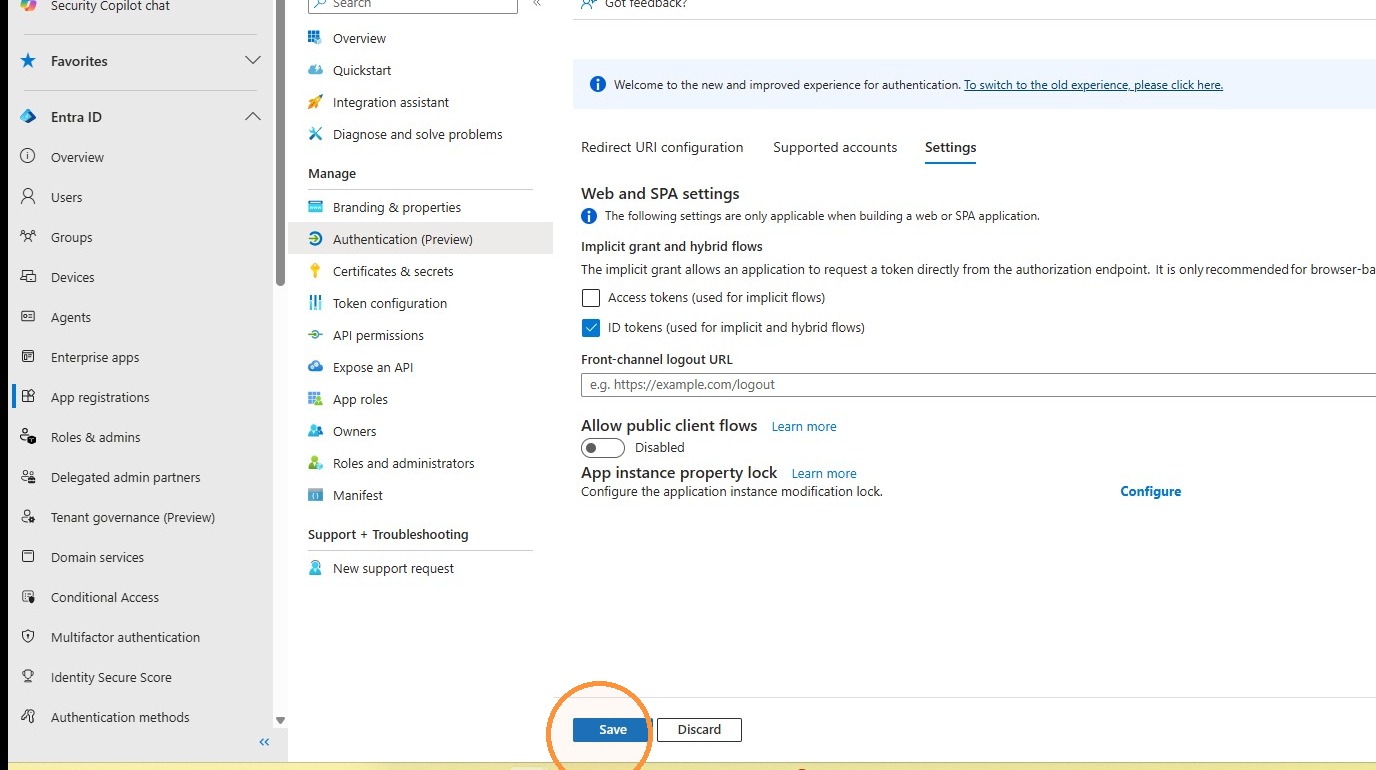Click the Devices icon in Entra sidebar

pyautogui.click(x=28, y=277)
